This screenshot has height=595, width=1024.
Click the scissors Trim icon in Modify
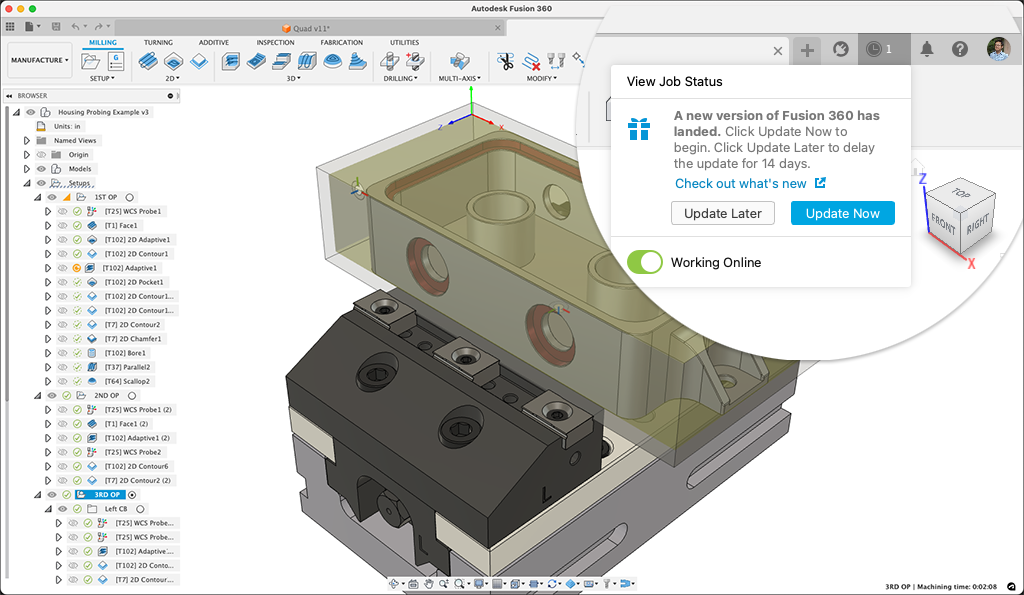click(505, 61)
